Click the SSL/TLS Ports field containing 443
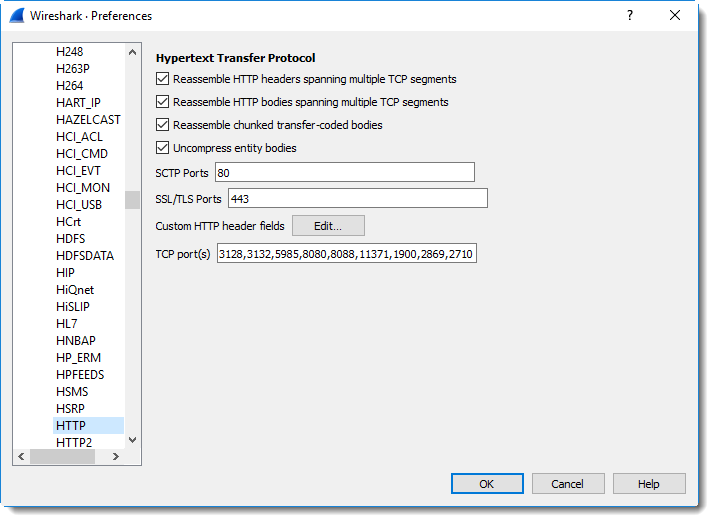Image resolution: width=714 pixels, height=522 pixels. click(357, 199)
